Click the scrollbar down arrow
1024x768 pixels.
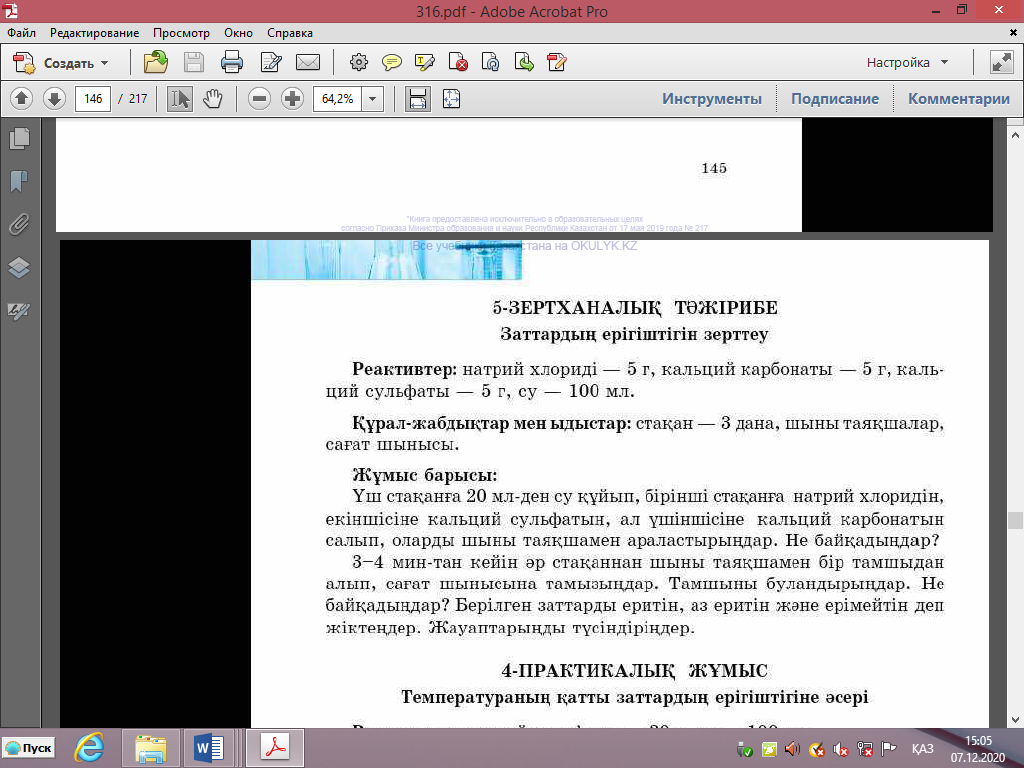click(1015, 720)
